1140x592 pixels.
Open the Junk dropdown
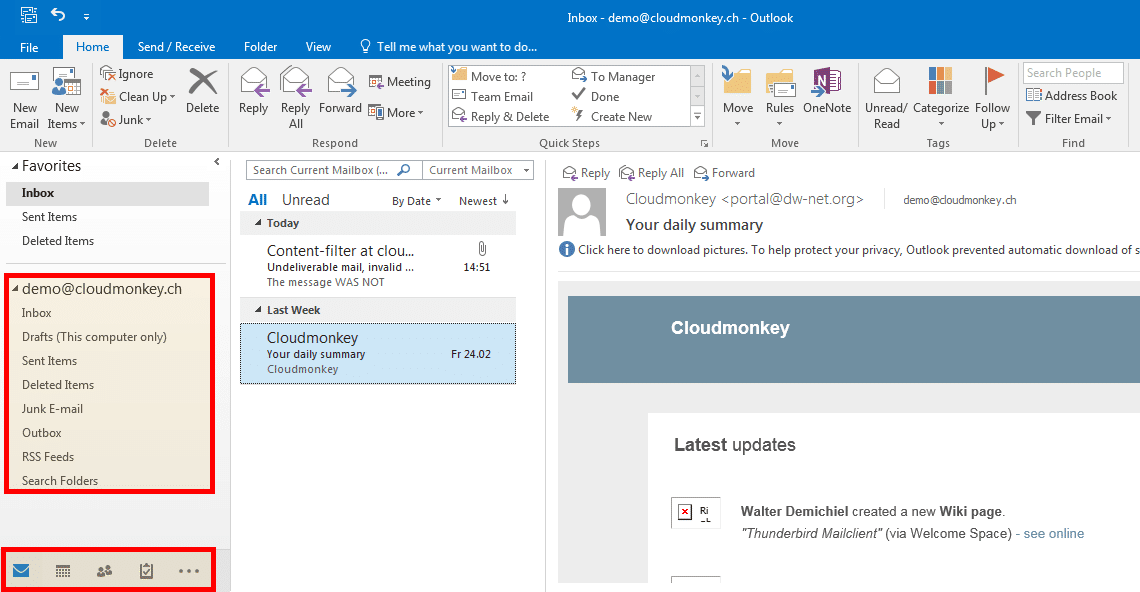(126, 120)
